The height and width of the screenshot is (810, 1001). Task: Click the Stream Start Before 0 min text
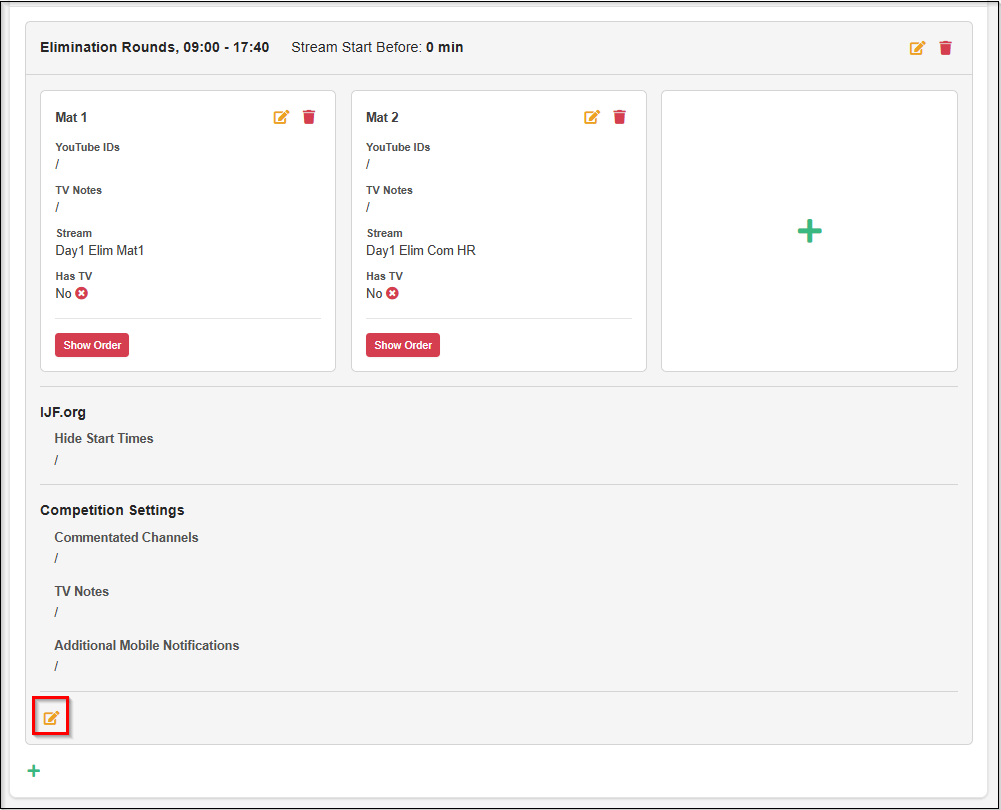tap(377, 47)
